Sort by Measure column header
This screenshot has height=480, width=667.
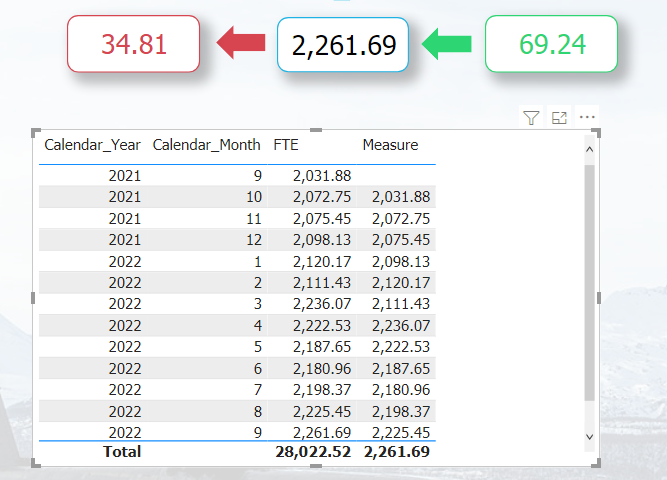click(x=390, y=145)
